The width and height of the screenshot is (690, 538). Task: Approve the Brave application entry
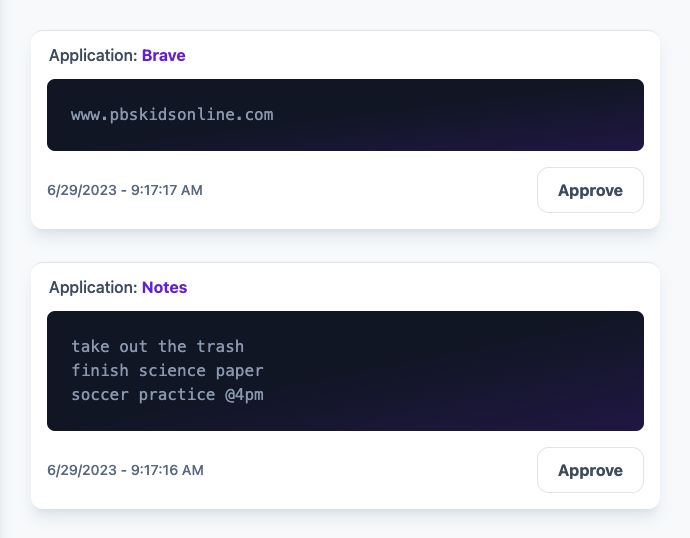590,190
